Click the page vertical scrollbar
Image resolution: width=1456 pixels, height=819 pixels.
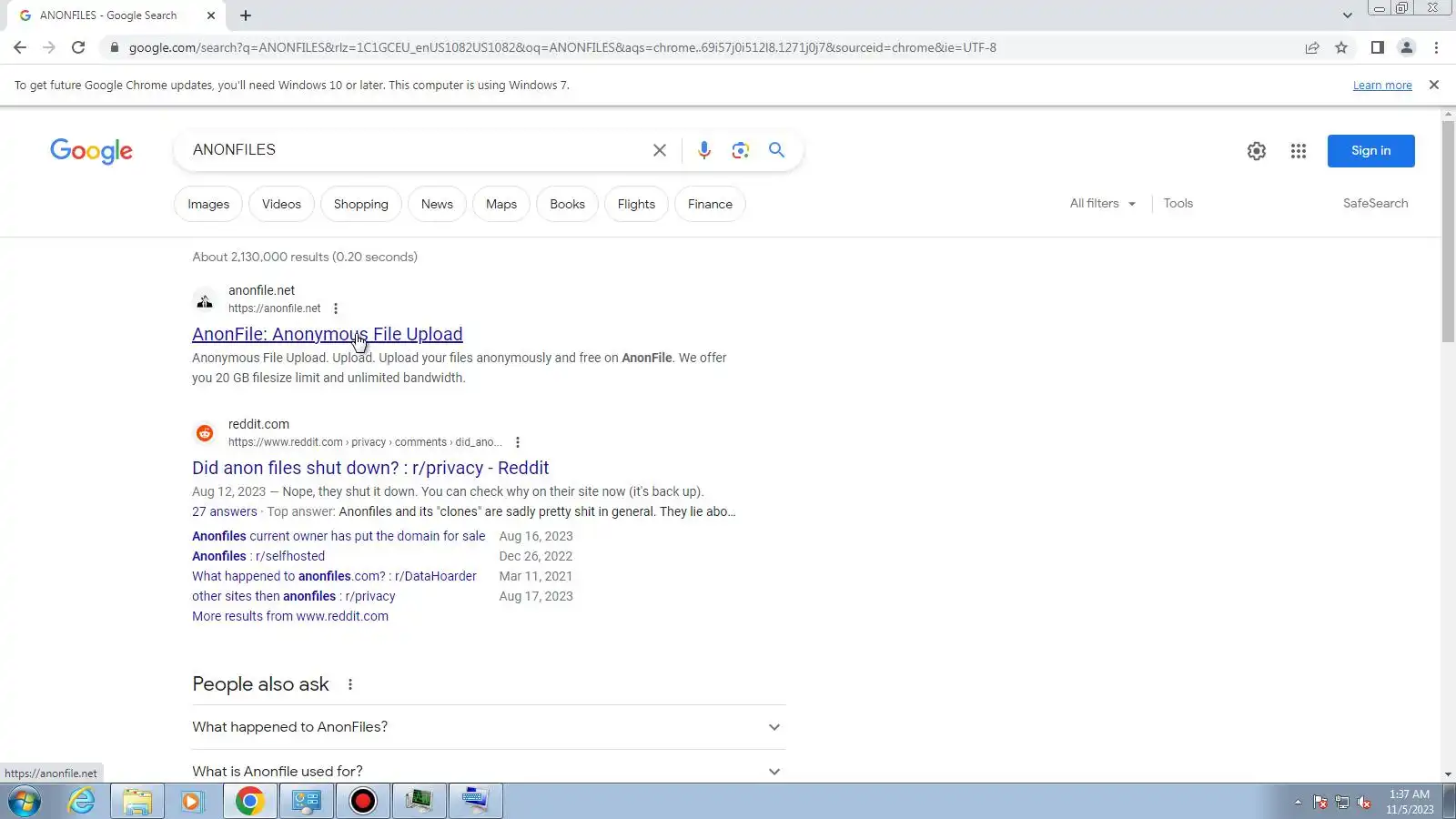point(1448,233)
